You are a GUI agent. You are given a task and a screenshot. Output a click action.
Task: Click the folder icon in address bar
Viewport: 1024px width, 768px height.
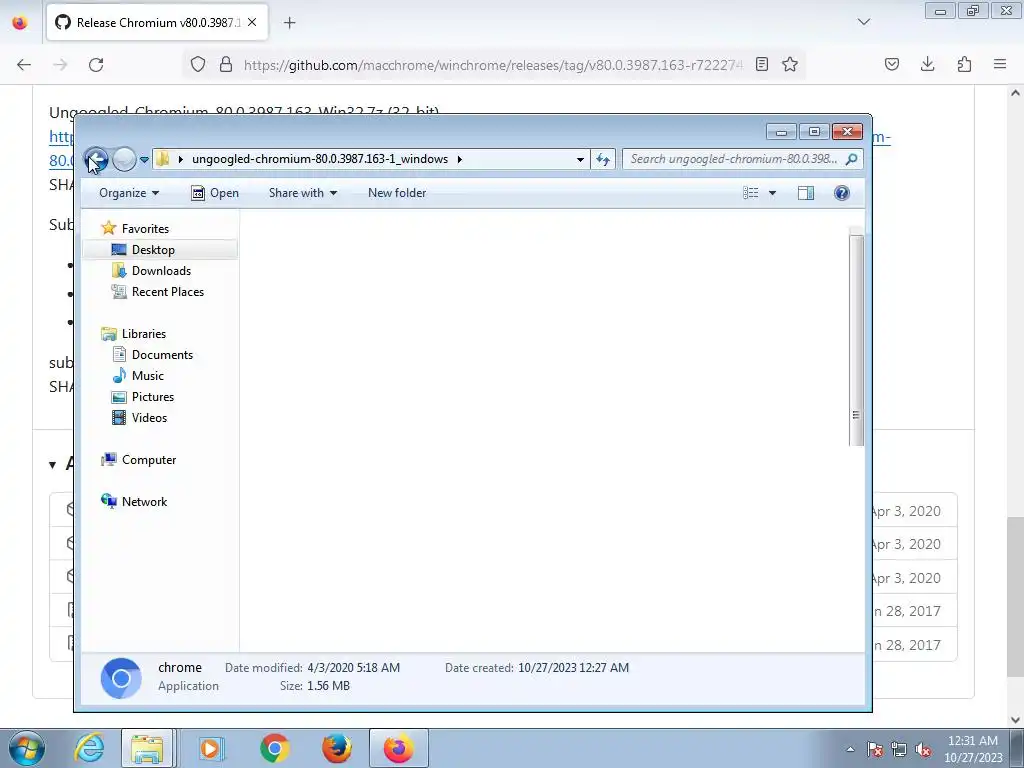(163, 159)
